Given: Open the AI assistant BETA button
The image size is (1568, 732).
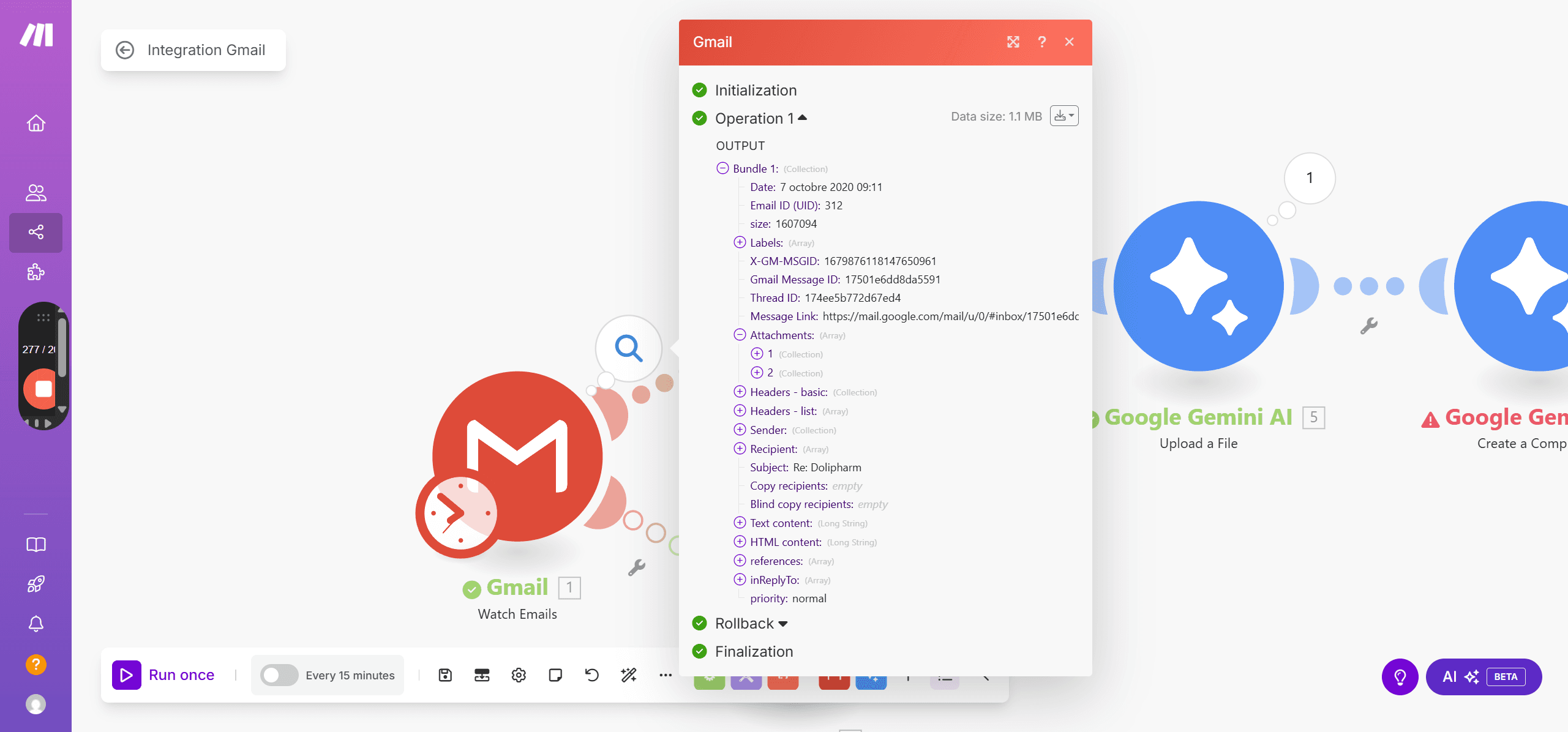Looking at the screenshot, I should tap(1484, 677).
